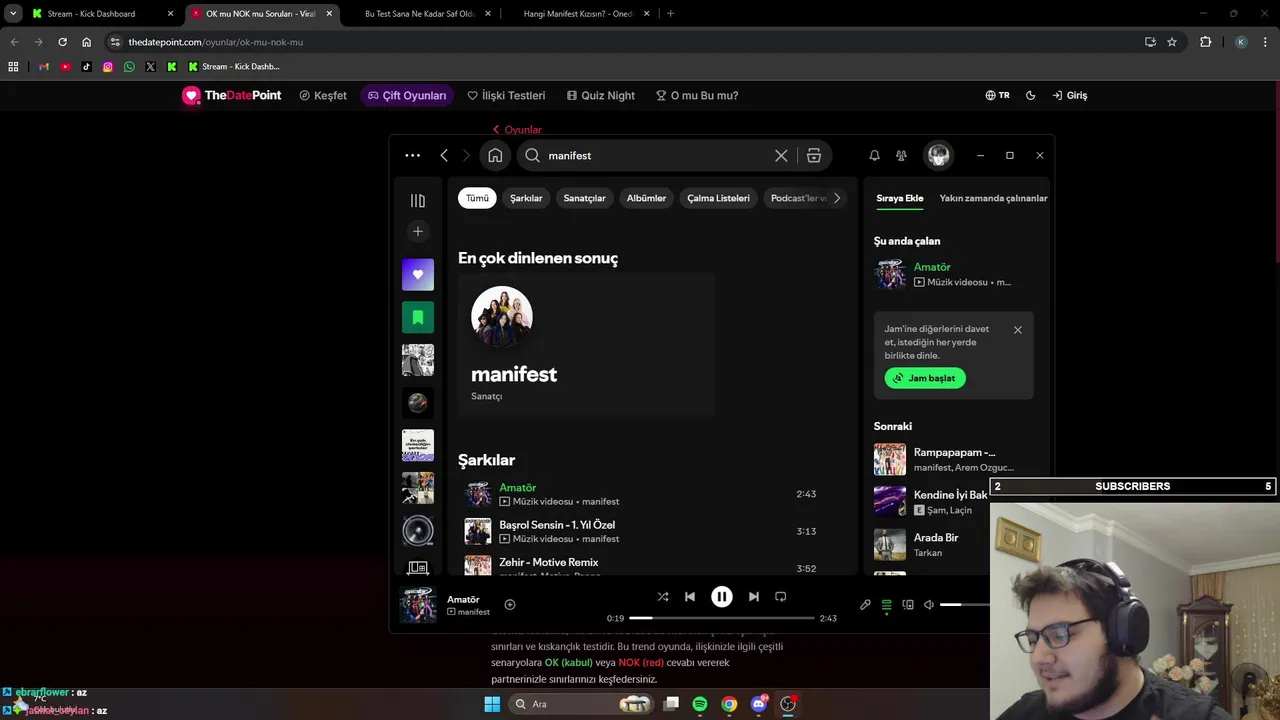Open Quiz Night on TheDatePoint navbar
Image resolution: width=1280 pixels, height=720 pixels.
601,96
